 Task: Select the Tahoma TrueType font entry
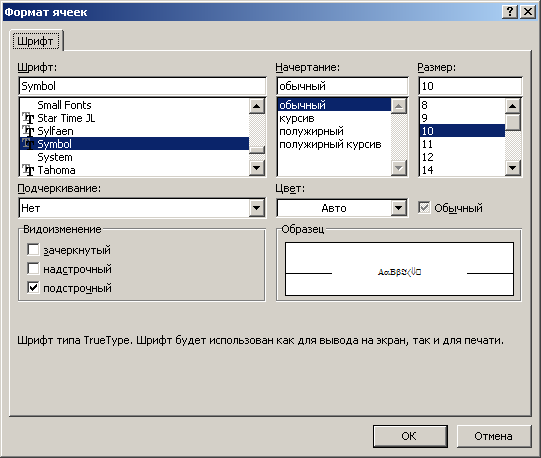(56, 170)
